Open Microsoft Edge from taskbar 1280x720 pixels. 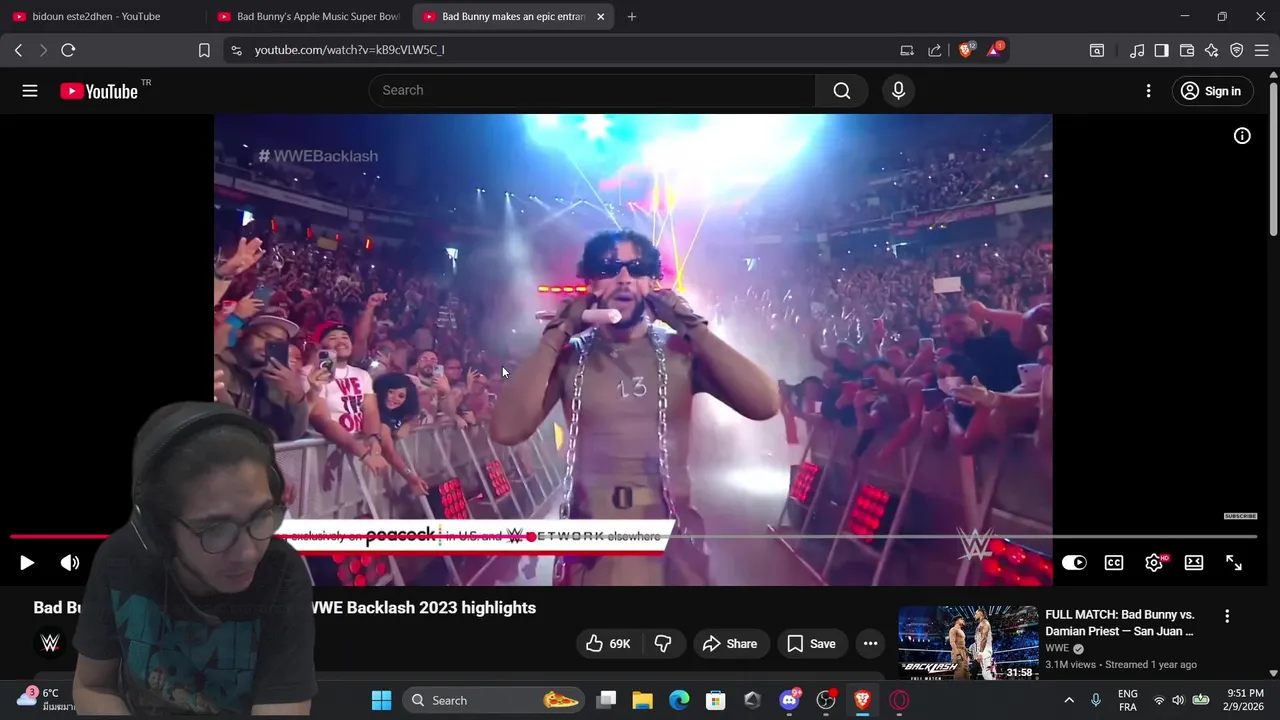point(679,700)
